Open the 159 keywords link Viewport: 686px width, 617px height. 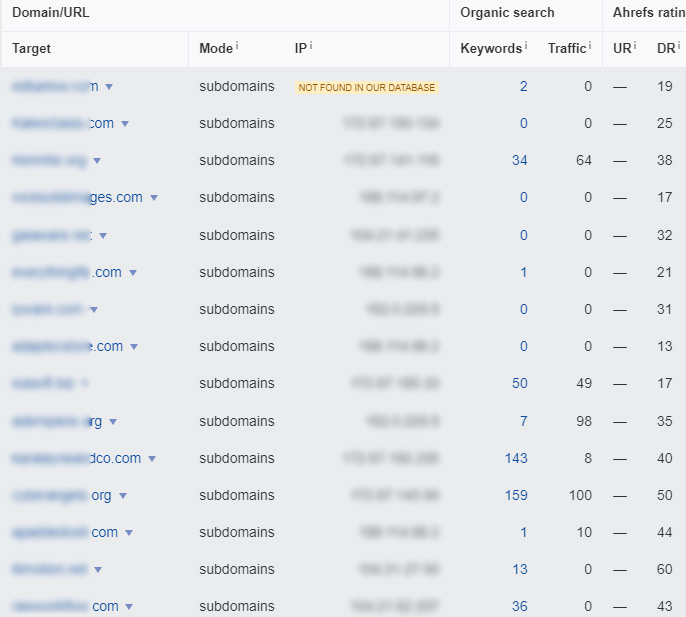[516, 495]
